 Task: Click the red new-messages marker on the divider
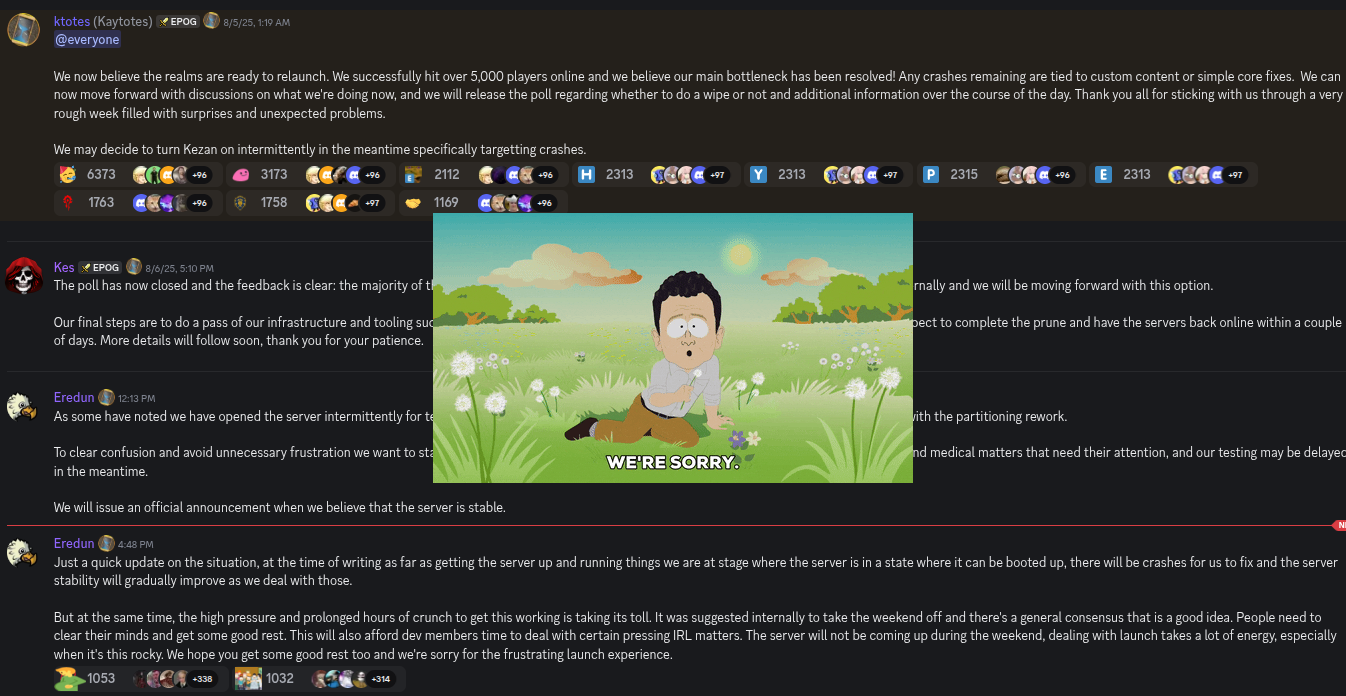pyautogui.click(x=1339, y=525)
